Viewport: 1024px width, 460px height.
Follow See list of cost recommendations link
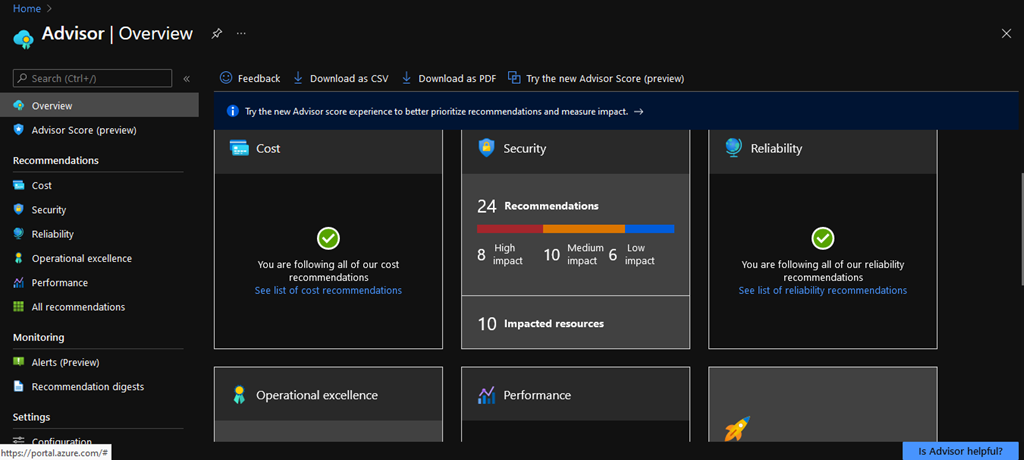tap(328, 291)
